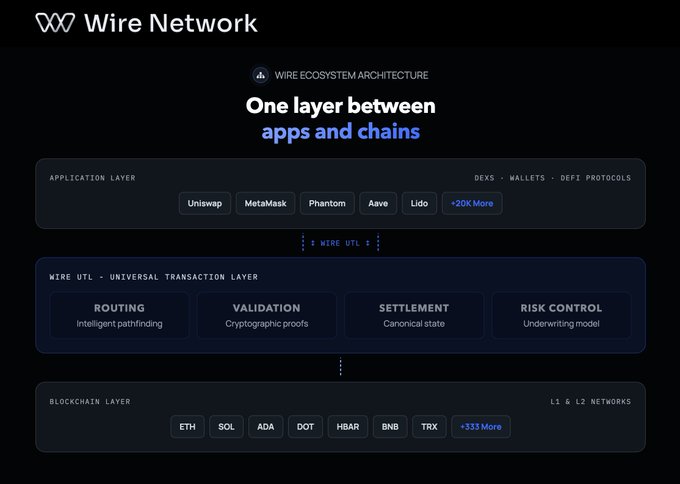Click the 'One layer between' heading
Screen dimensions: 680x484
(340, 105)
